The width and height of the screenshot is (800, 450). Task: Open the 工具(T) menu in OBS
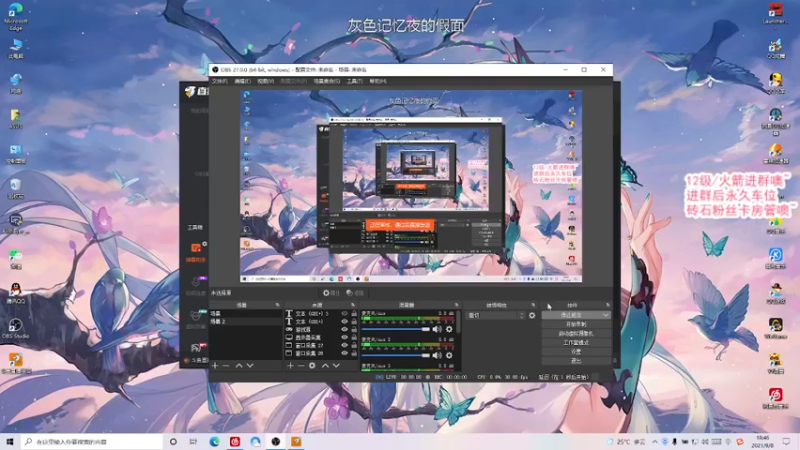tap(355, 81)
